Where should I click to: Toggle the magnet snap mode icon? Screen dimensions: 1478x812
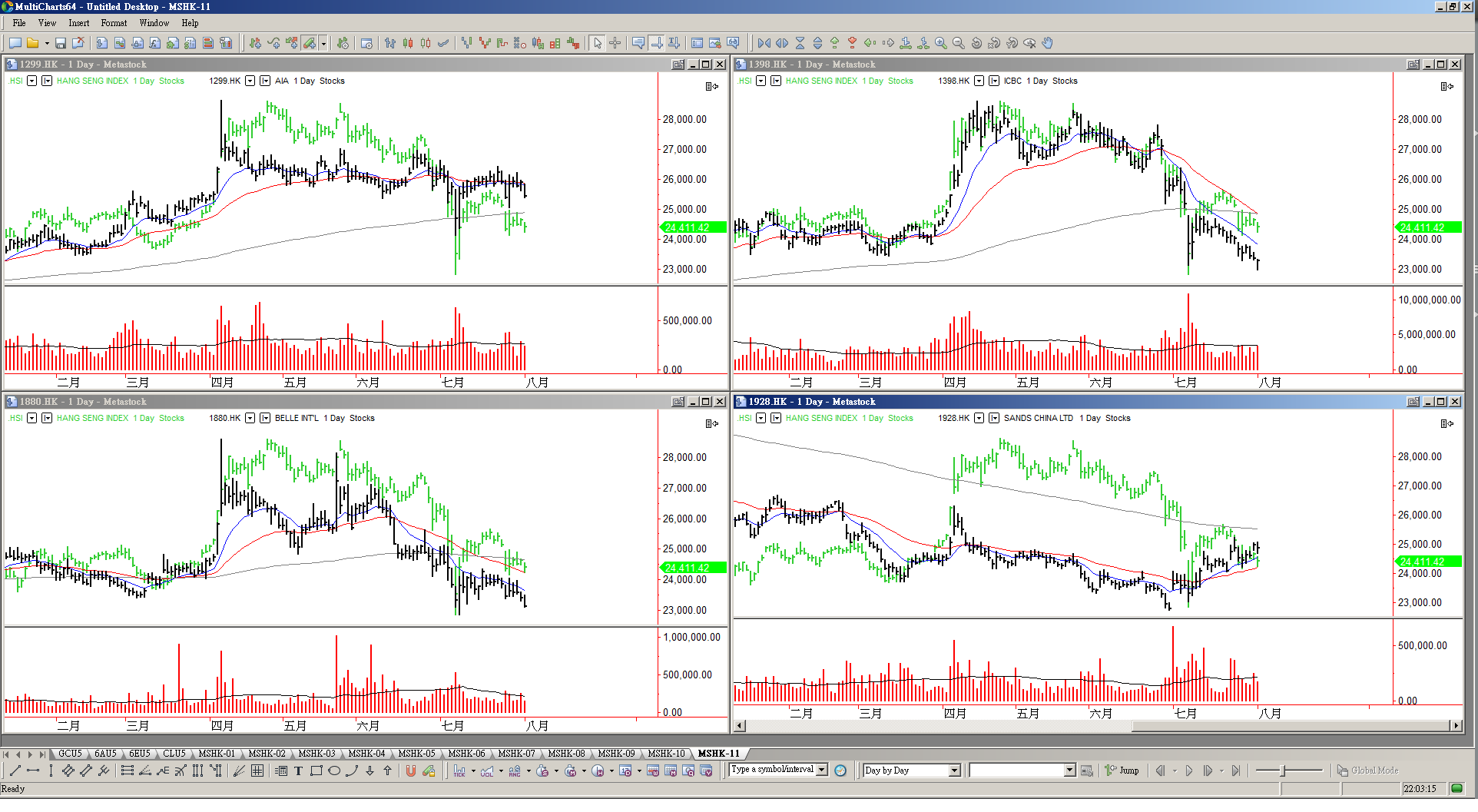click(x=410, y=771)
